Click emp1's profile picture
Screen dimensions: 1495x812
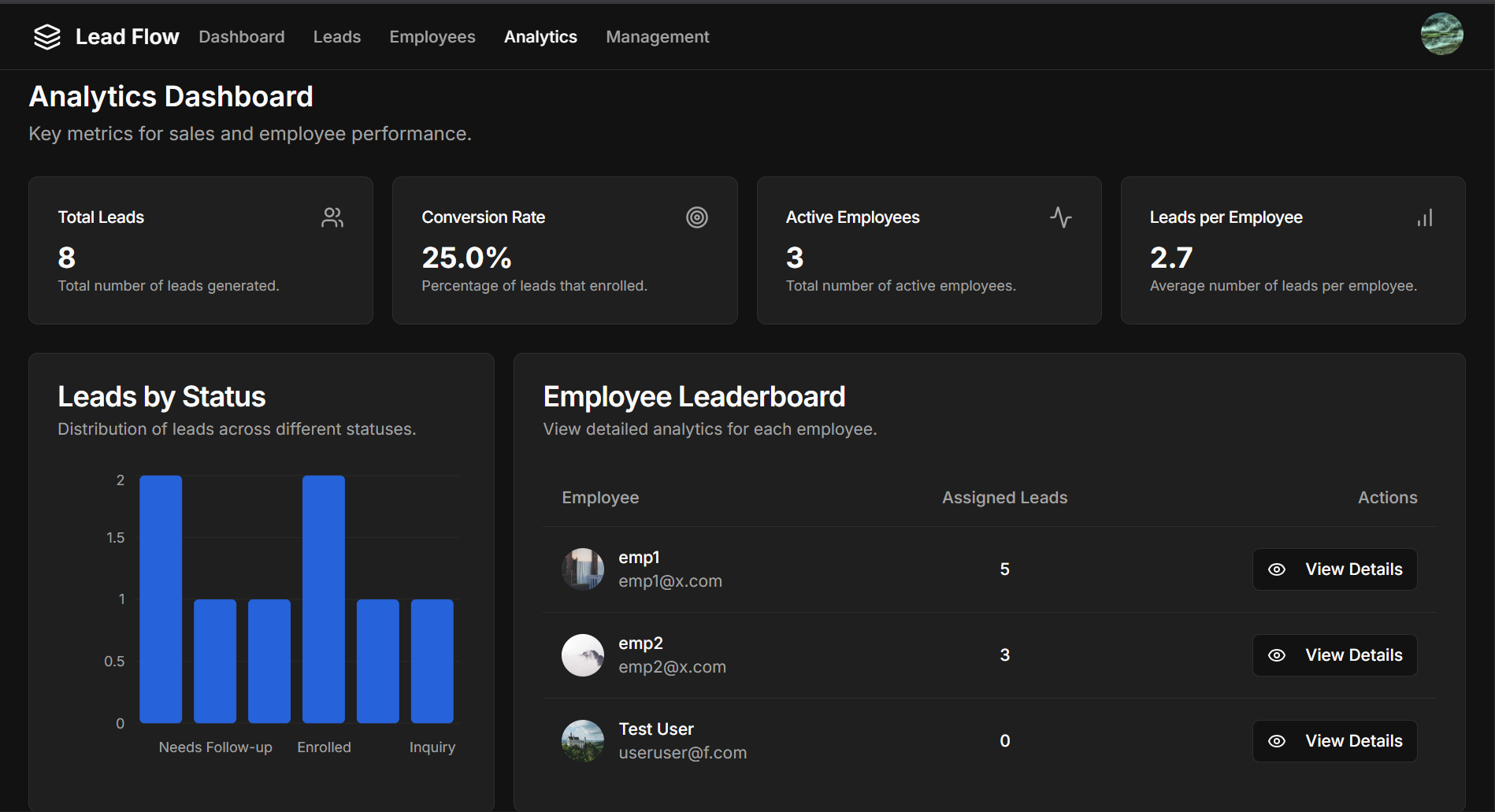click(x=583, y=569)
